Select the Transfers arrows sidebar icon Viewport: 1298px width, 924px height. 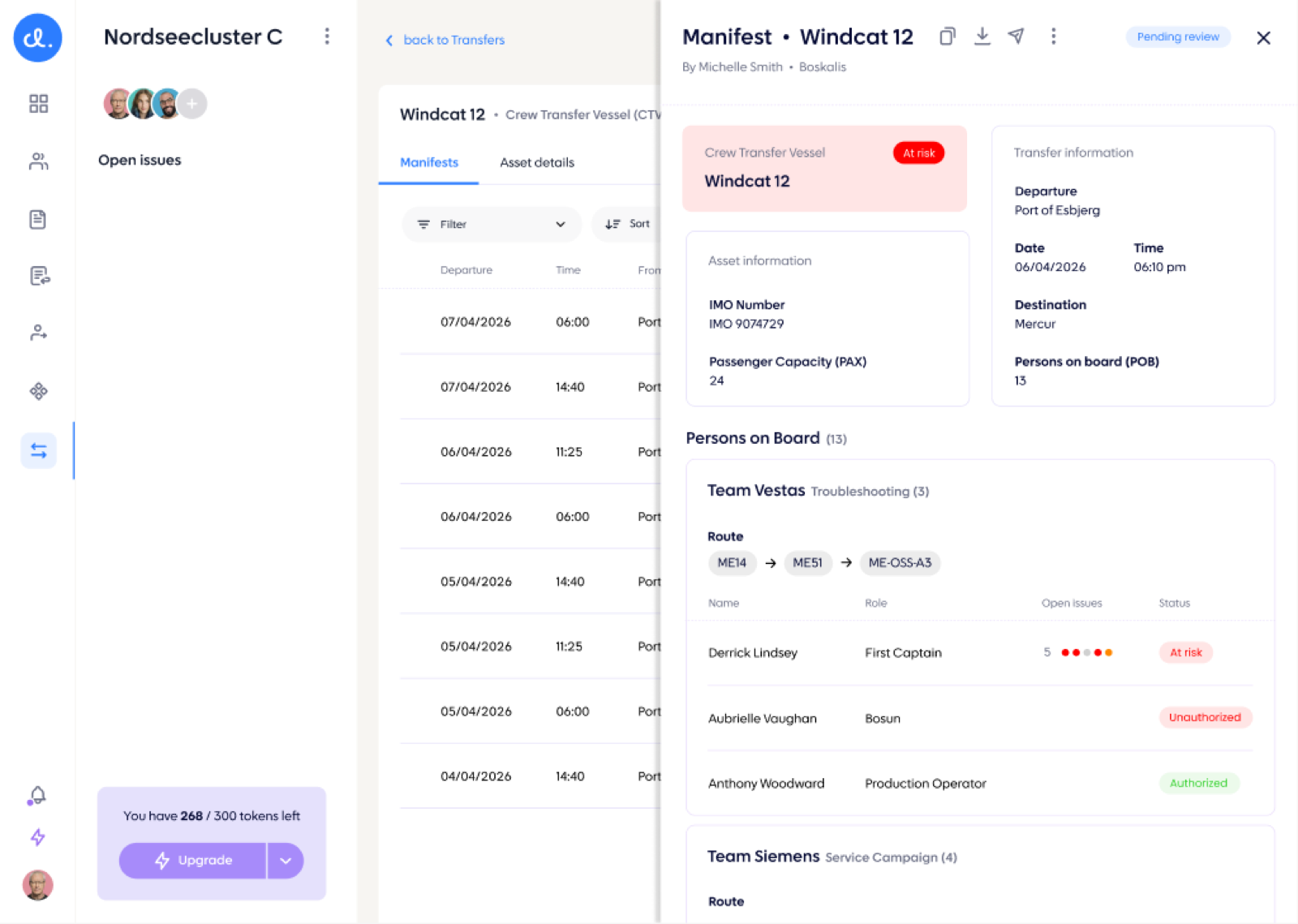coord(39,450)
